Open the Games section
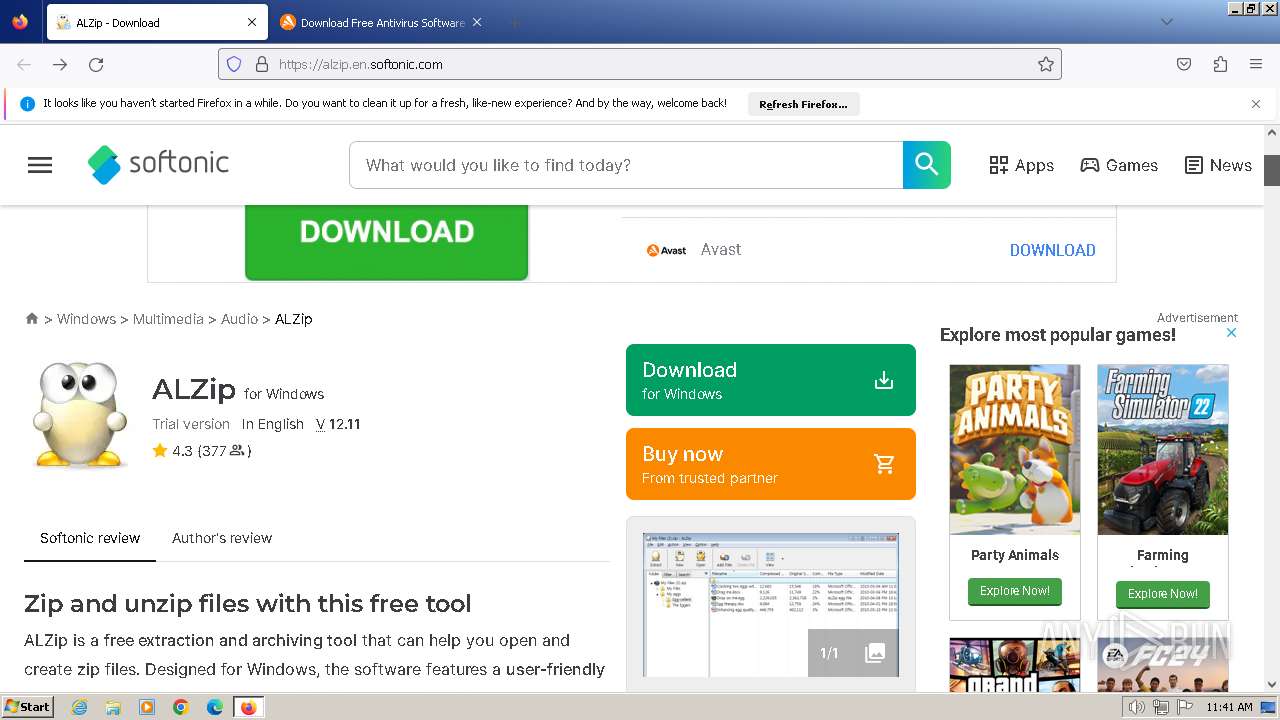1280x720 pixels. pyautogui.click(x=1119, y=165)
